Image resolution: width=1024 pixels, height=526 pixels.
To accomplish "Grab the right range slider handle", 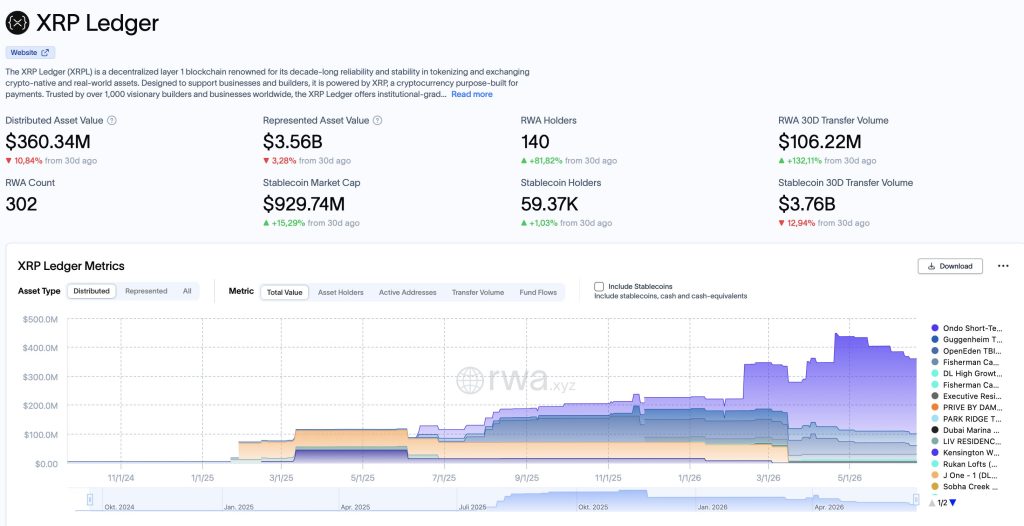I will [916, 500].
